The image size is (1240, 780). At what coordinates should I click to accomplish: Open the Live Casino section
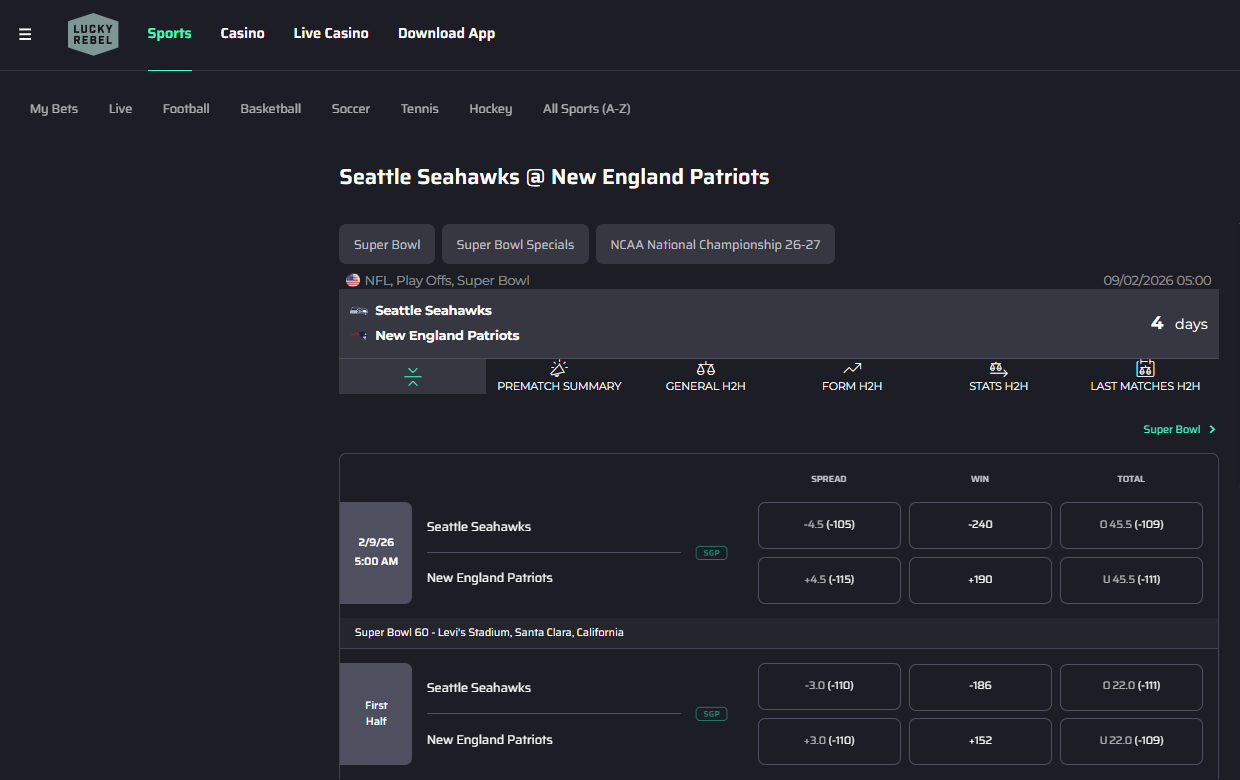click(x=331, y=34)
